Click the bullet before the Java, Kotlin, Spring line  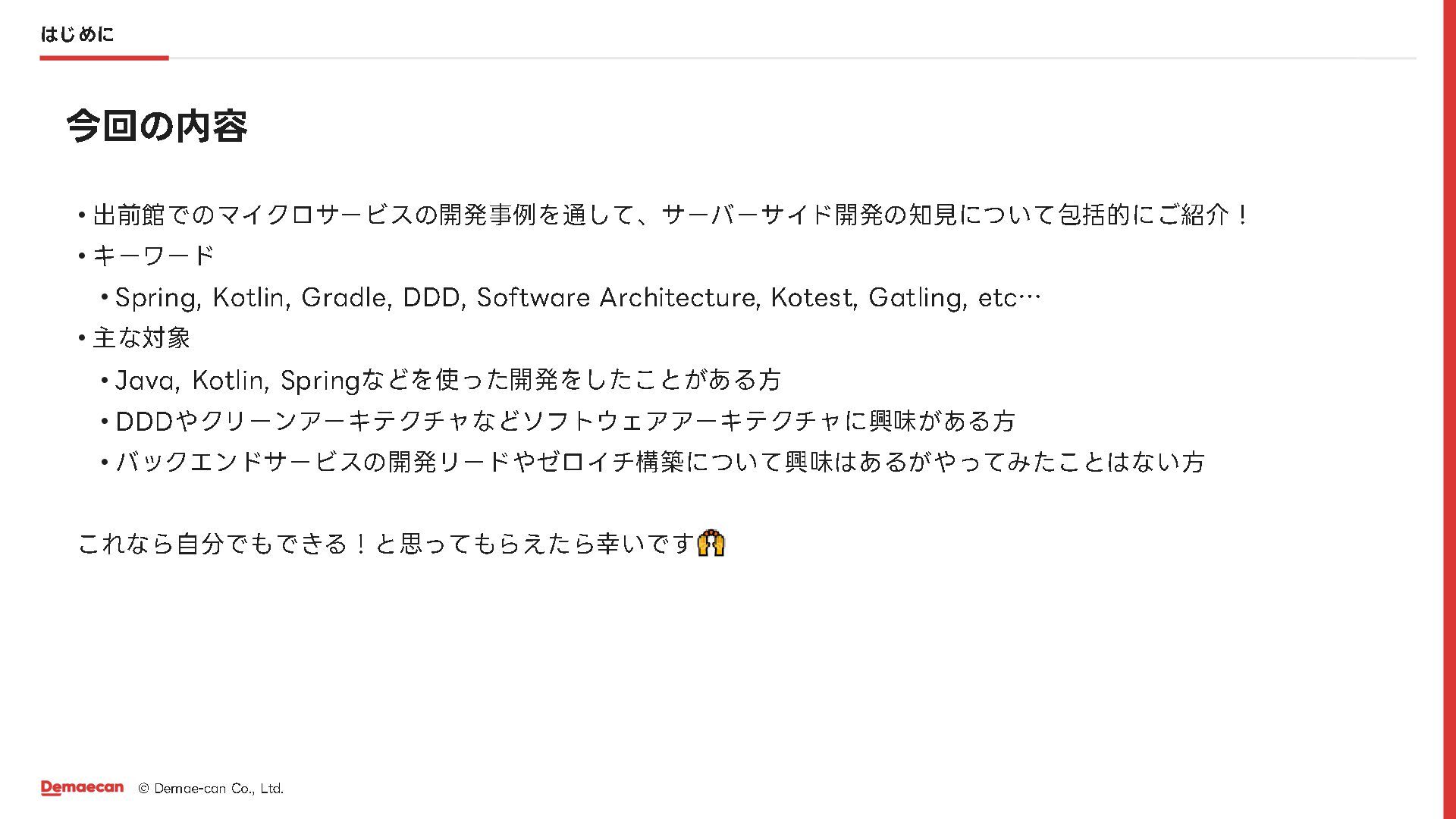tap(104, 379)
